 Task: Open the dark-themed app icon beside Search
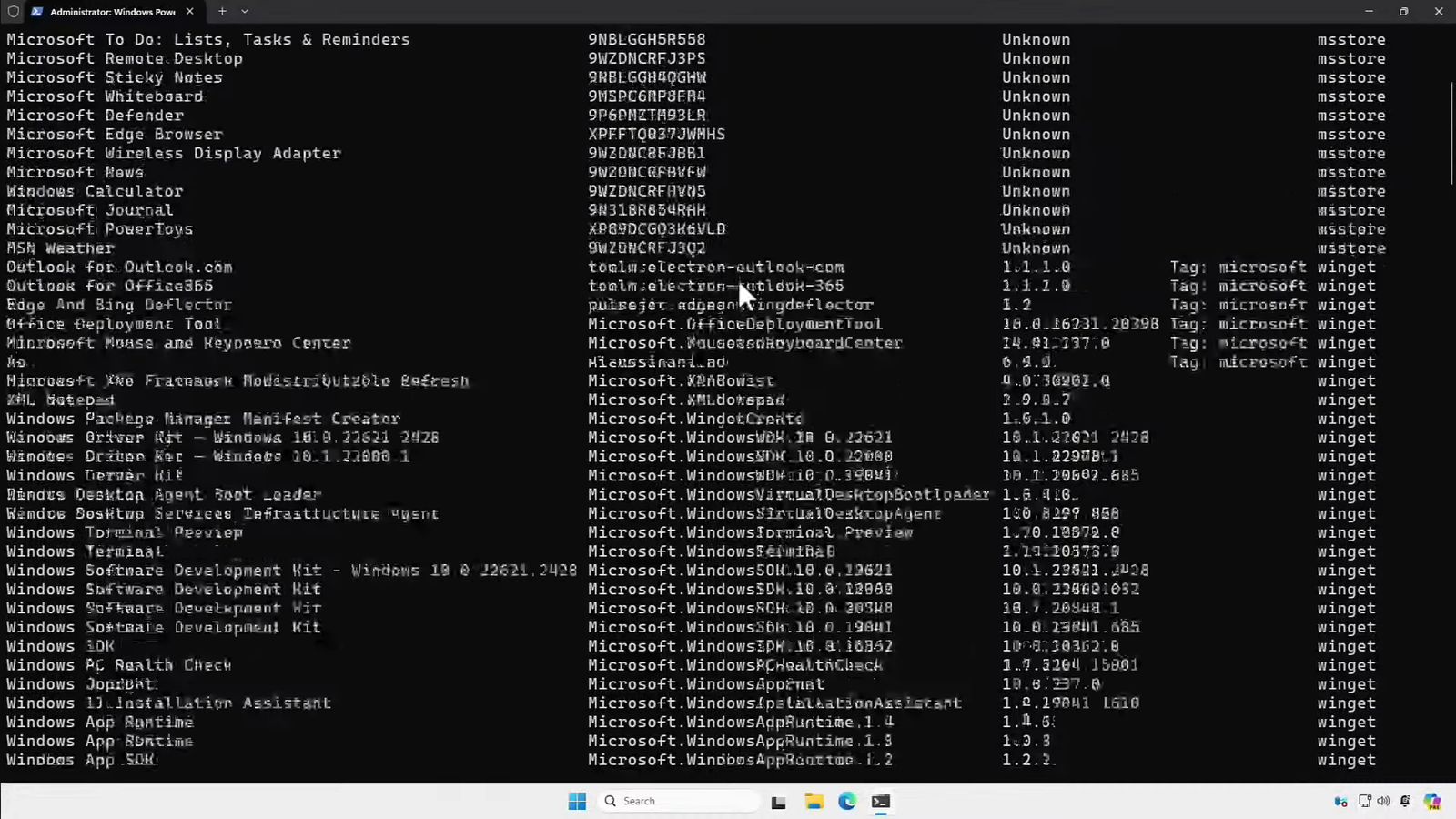coord(779,801)
